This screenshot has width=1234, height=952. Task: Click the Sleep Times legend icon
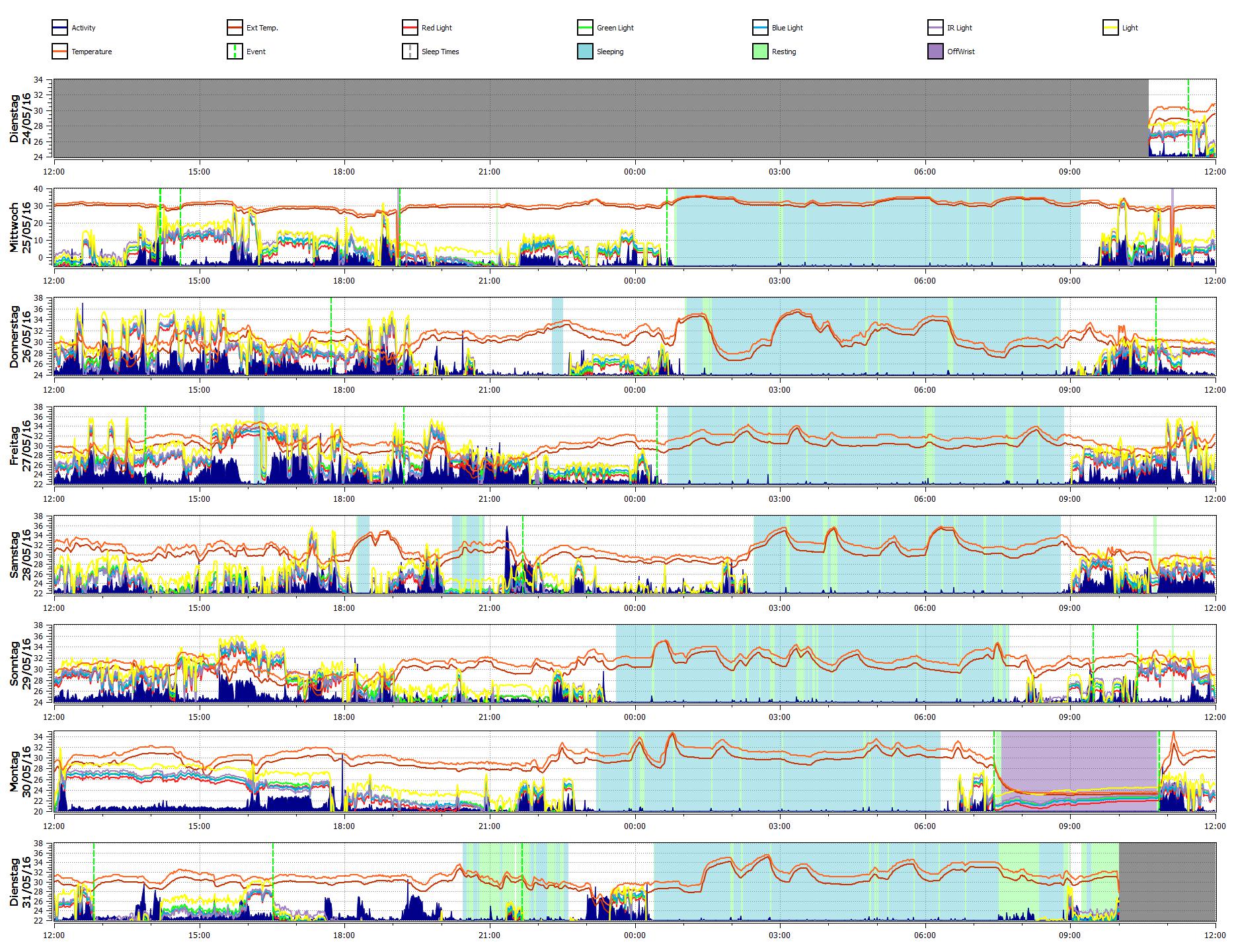(410, 52)
